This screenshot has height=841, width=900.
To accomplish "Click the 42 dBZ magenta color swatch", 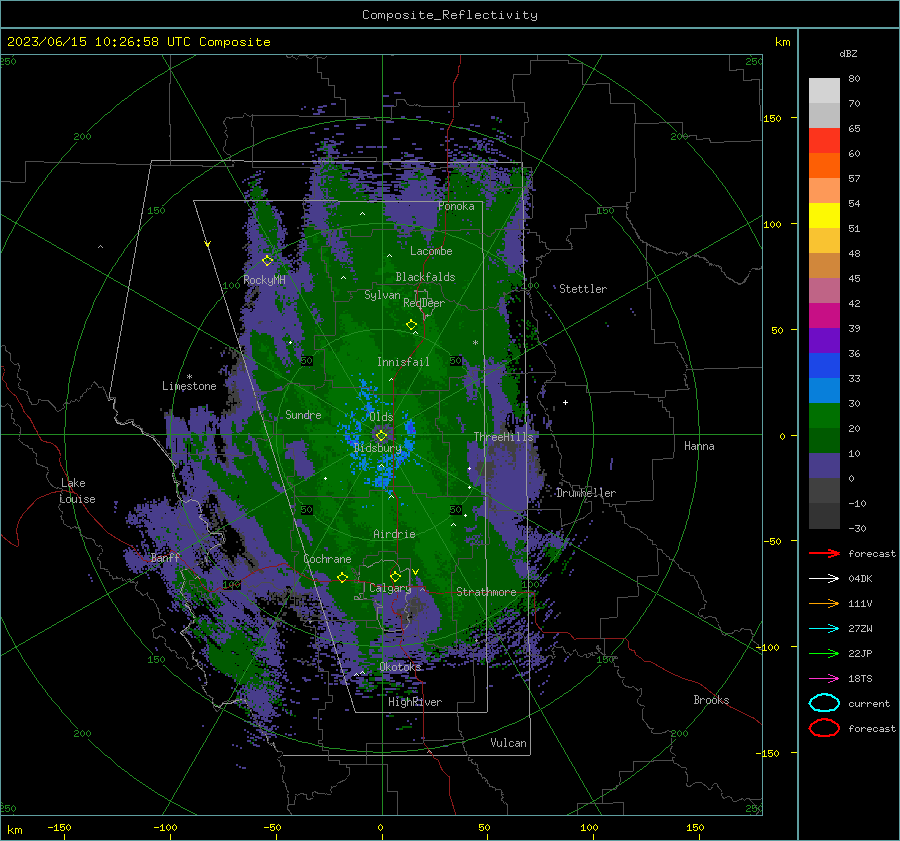I will point(824,315).
